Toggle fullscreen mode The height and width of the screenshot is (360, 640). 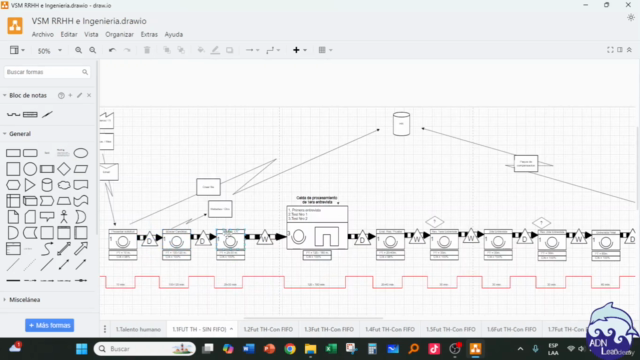click(x=610, y=50)
